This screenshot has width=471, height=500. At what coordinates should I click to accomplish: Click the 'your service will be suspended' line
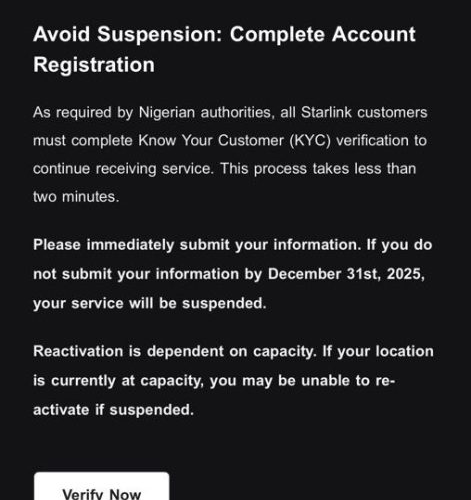[x=150, y=303]
